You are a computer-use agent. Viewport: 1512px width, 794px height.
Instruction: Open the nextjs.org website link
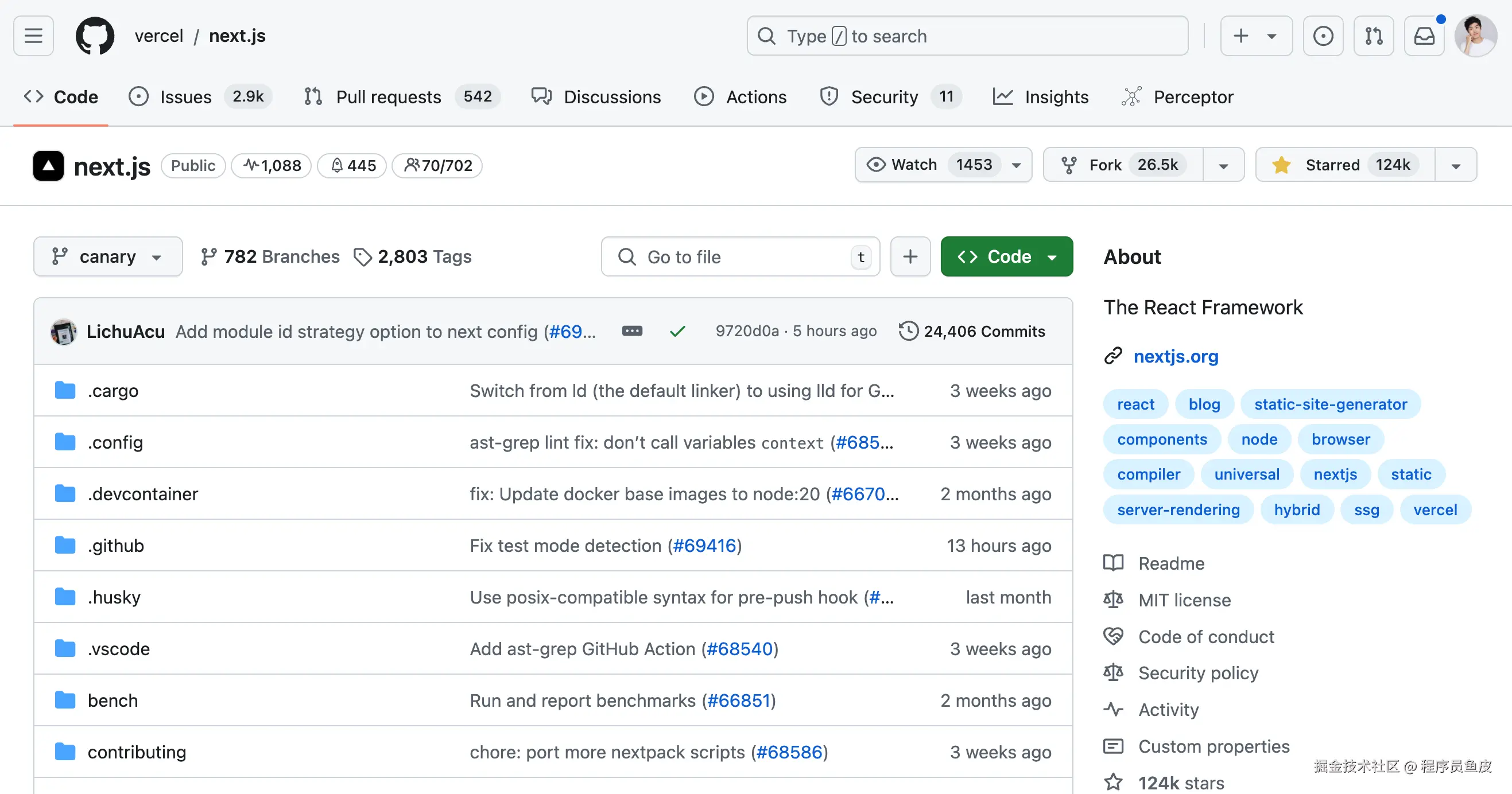click(x=1175, y=356)
